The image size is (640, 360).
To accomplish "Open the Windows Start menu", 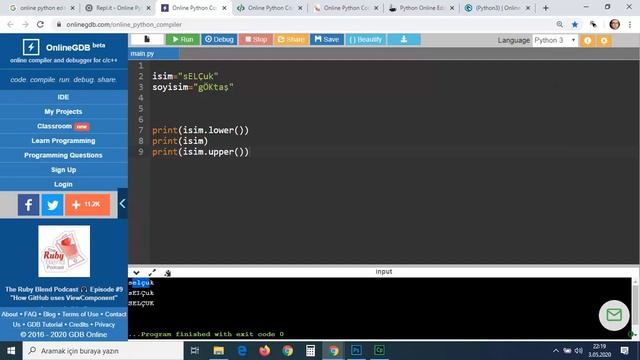I will 11,351.
